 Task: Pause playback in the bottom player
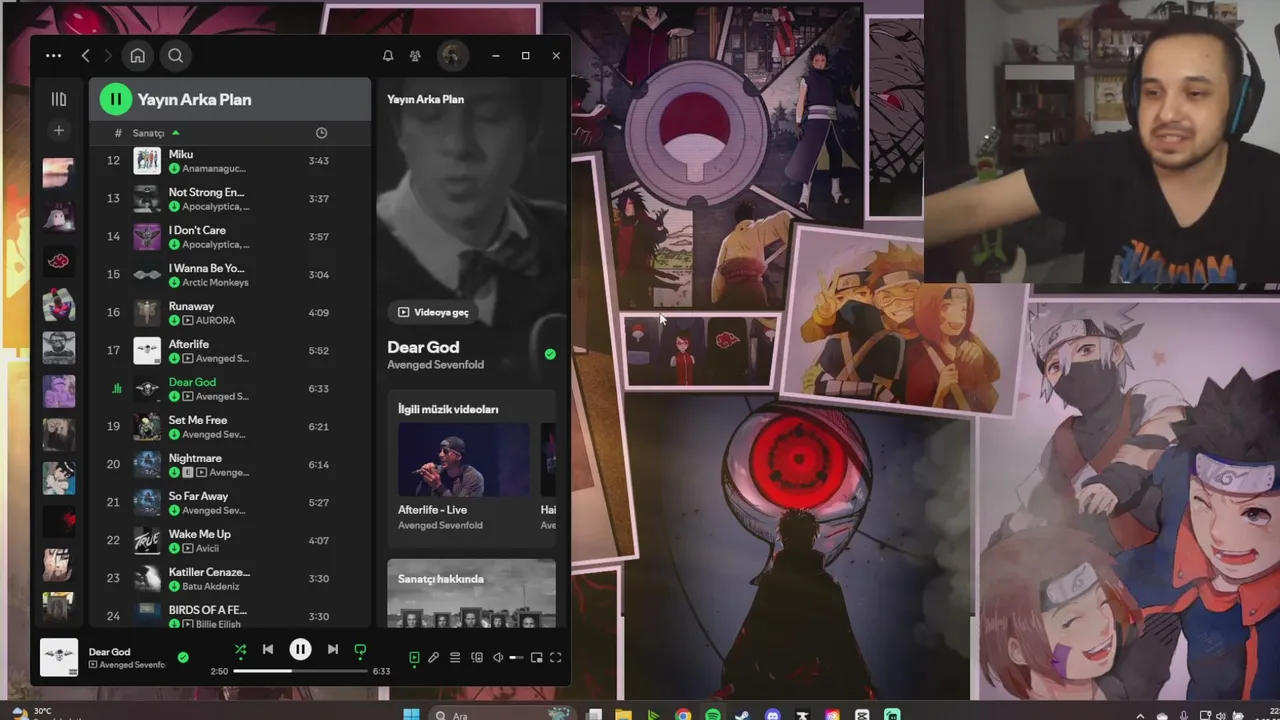(x=300, y=649)
